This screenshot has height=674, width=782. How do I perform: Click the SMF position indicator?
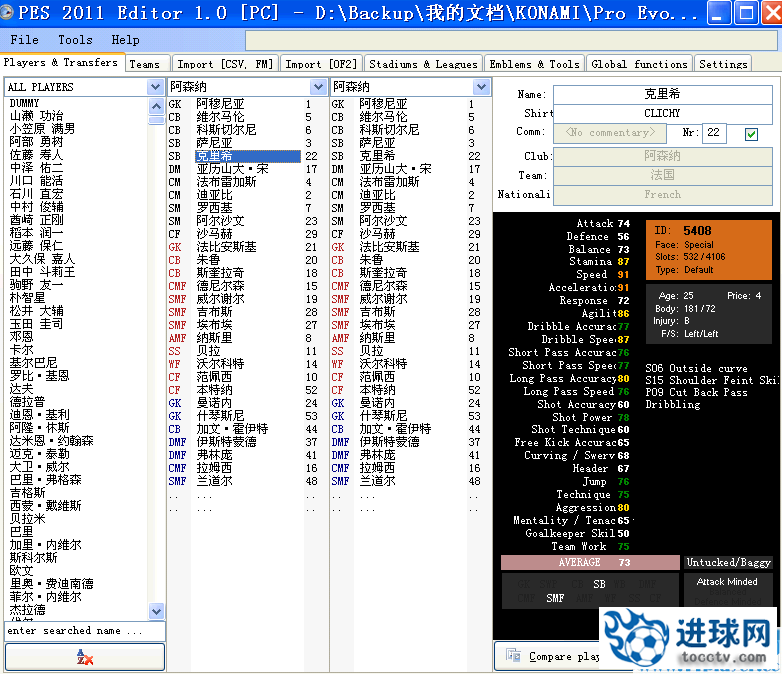pyautogui.click(x=555, y=598)
